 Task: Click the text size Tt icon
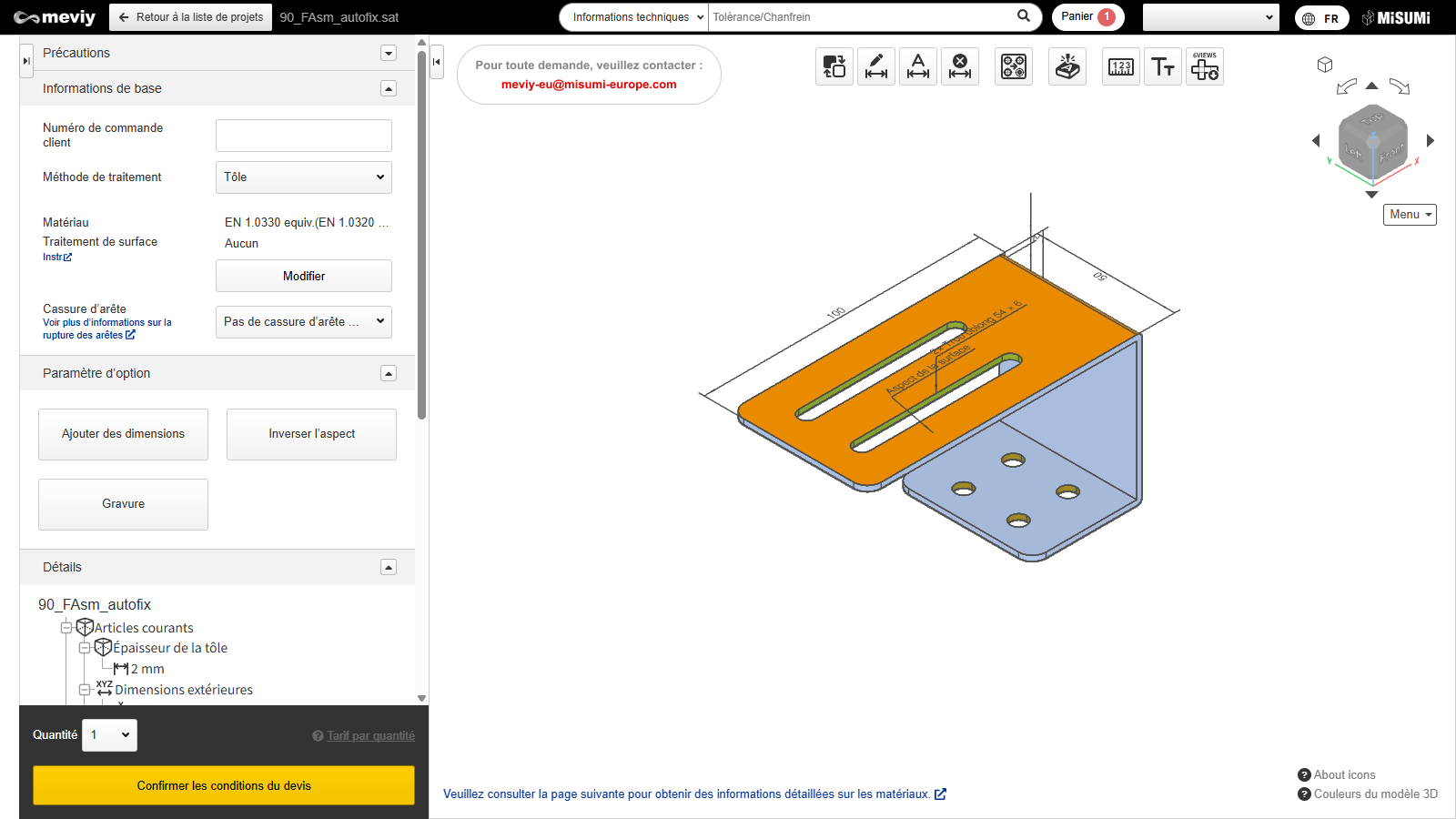1162,66
